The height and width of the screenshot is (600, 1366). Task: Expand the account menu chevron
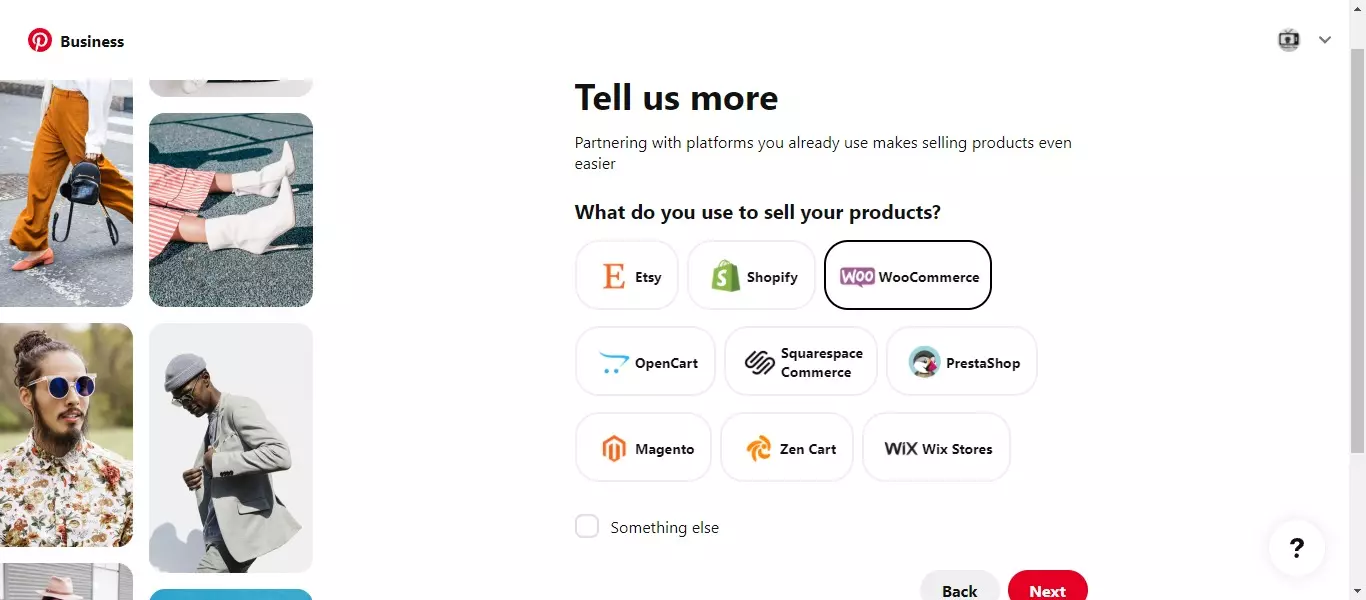click(1325, 40)
